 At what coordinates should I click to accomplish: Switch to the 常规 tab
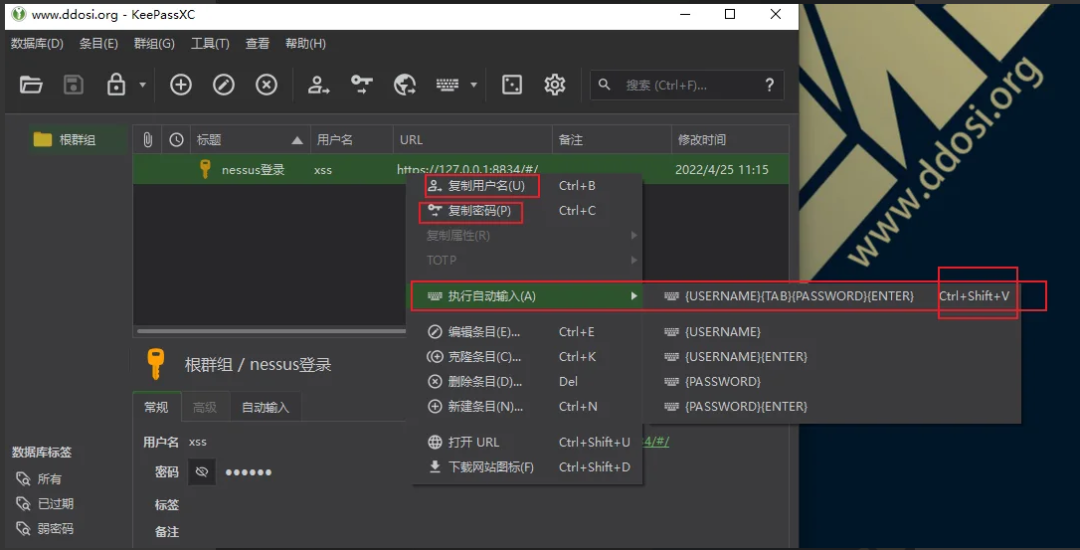pos(156,407)
